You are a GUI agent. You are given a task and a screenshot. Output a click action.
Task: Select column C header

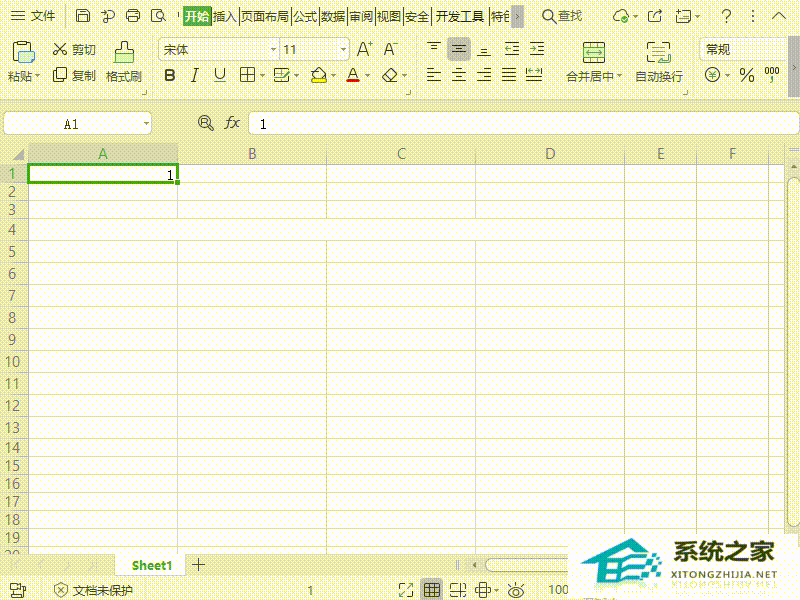[x=401, y=154]
